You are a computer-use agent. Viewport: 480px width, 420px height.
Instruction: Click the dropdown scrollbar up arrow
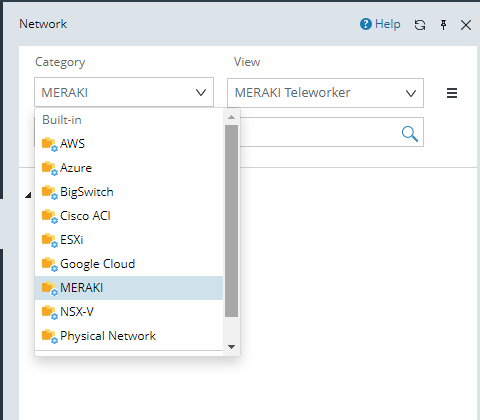(231, 117)
